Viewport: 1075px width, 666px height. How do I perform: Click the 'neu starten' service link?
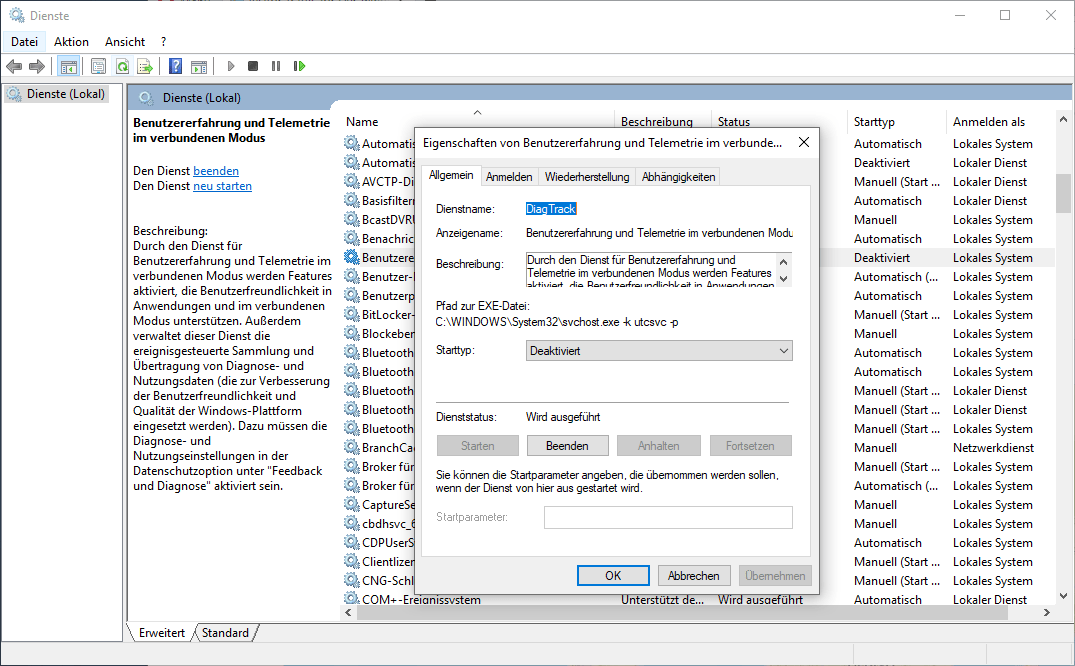point(222,186)
